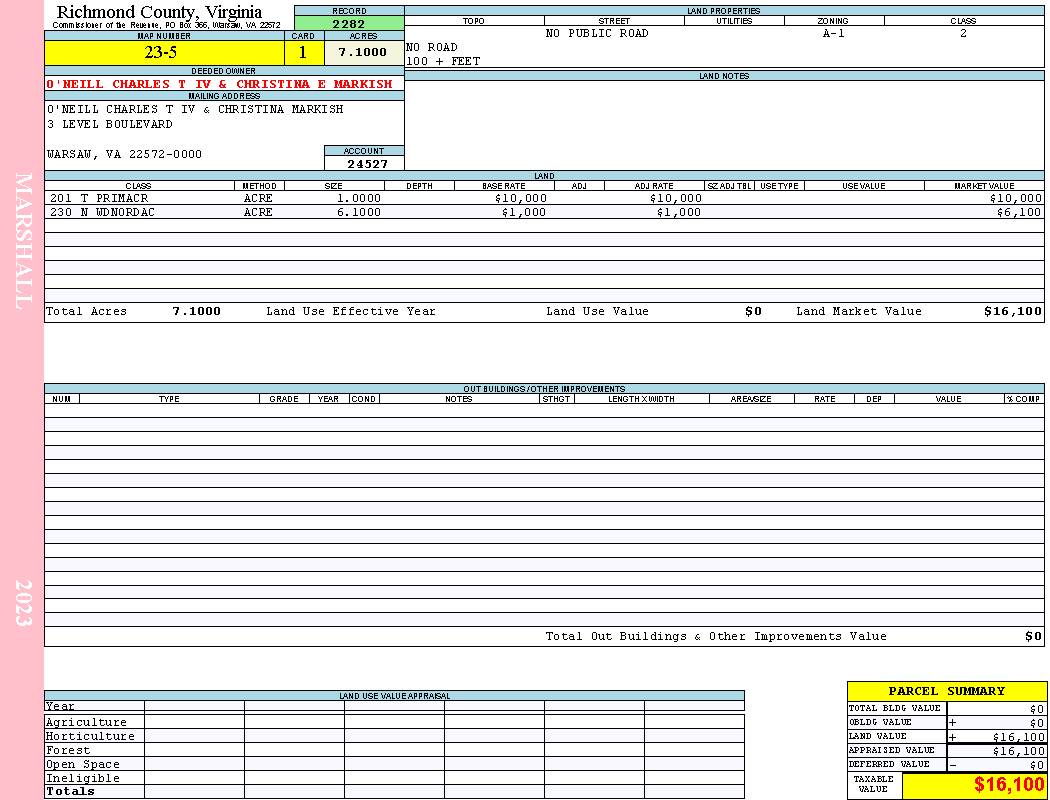Viewport: 1050px width, 800px height.
Task: Click zoning value A-1
Action: pos(834,33)
